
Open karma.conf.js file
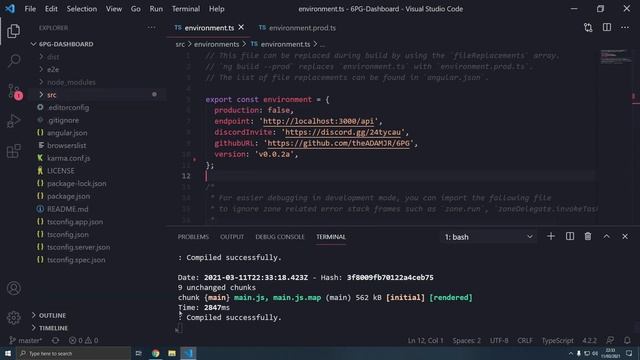[x=69, y=158]
